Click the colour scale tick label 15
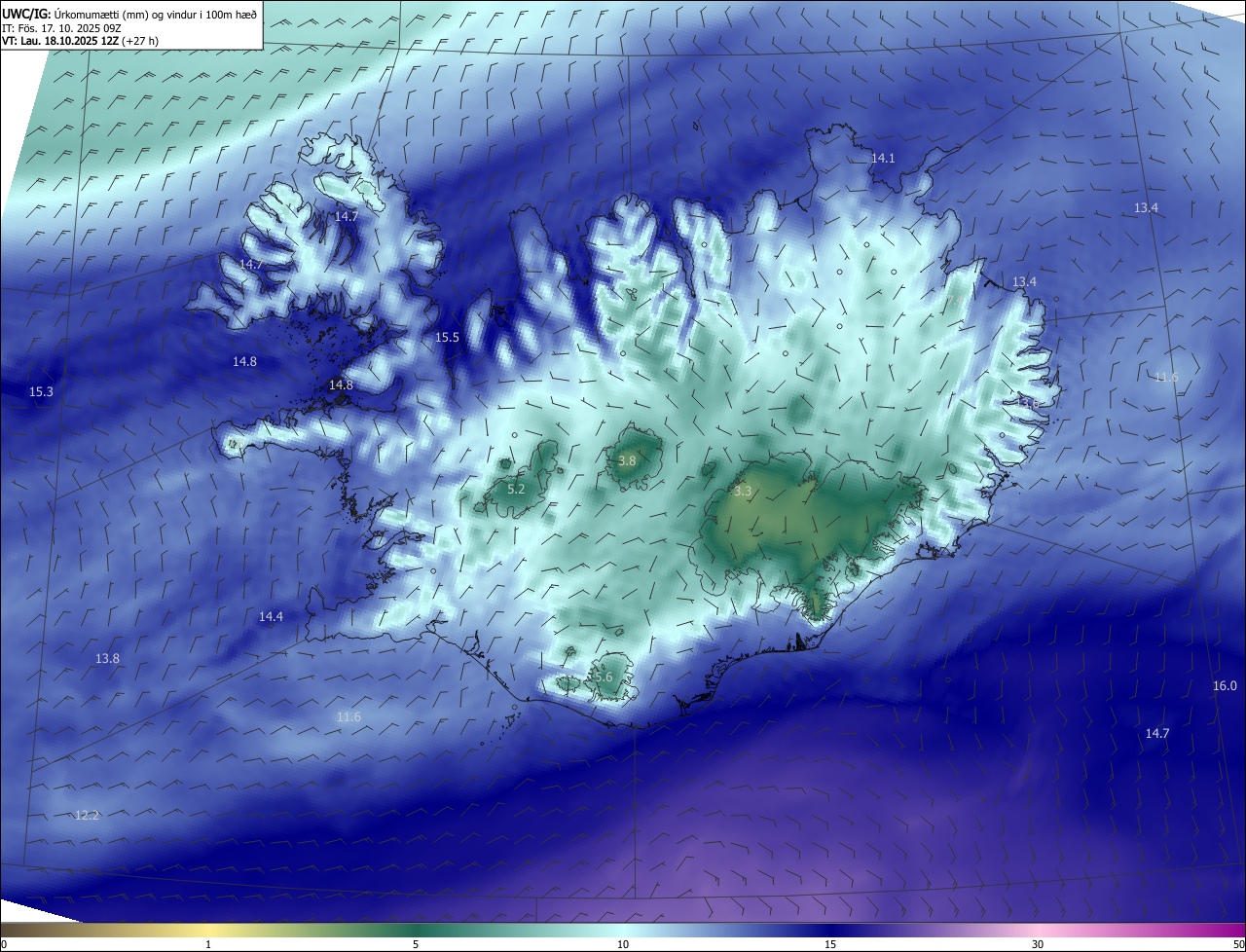This screenshot has height=952, width=1246. tap(830, 944)
